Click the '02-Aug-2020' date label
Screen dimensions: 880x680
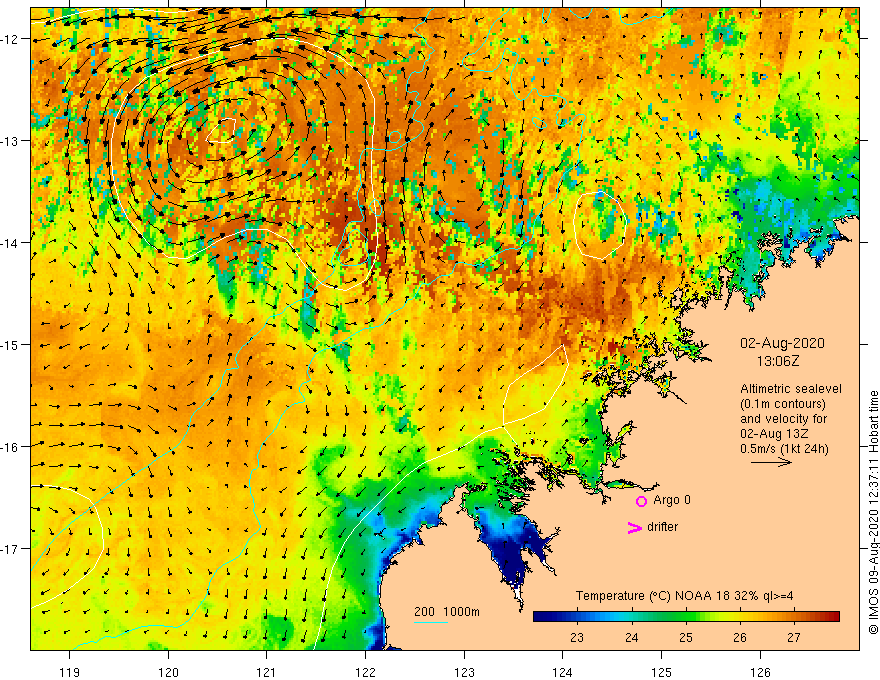tap(782, 343)
